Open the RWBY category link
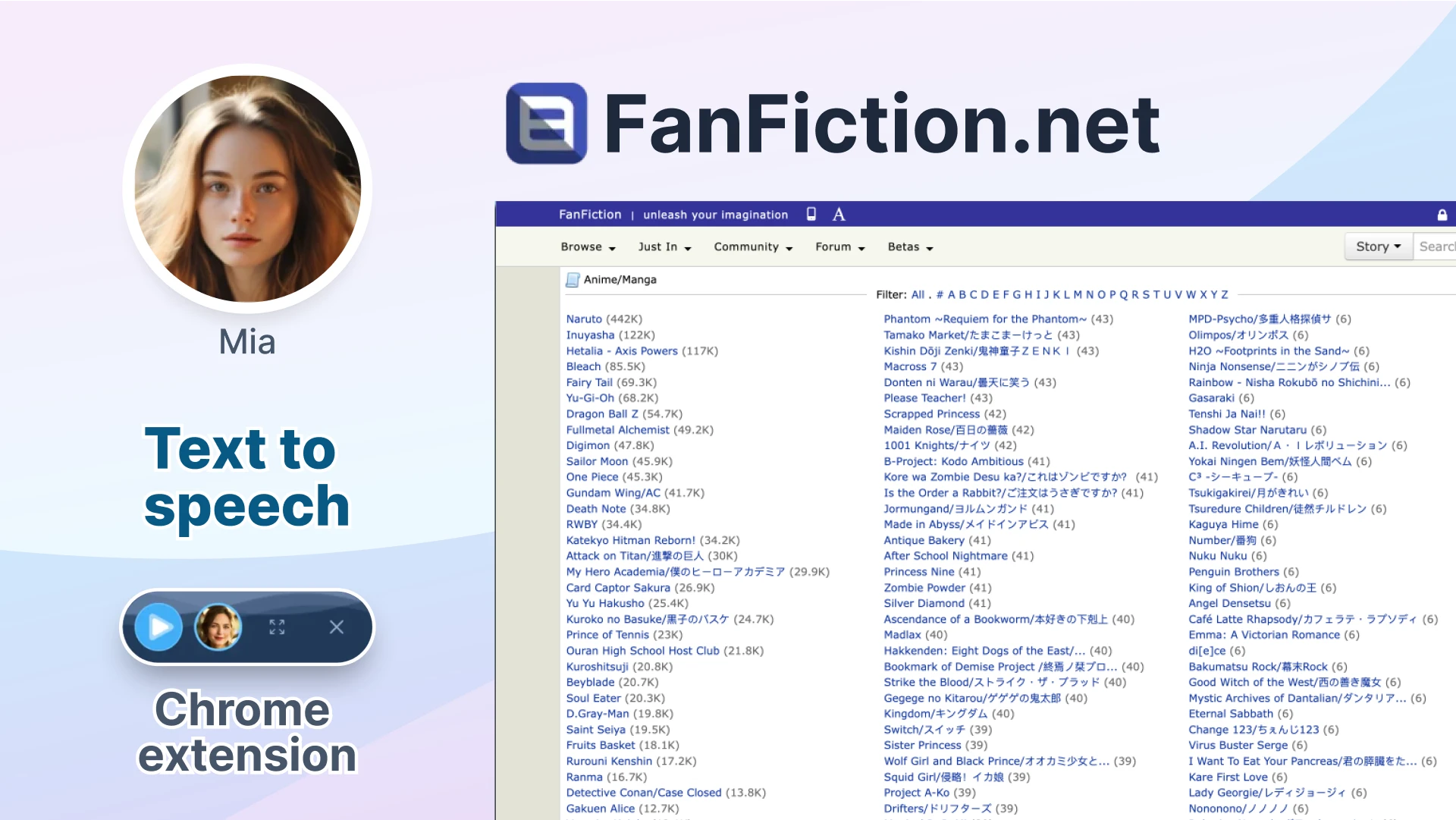This screenshot has height=820, width=1456. (x=582, y=524)
